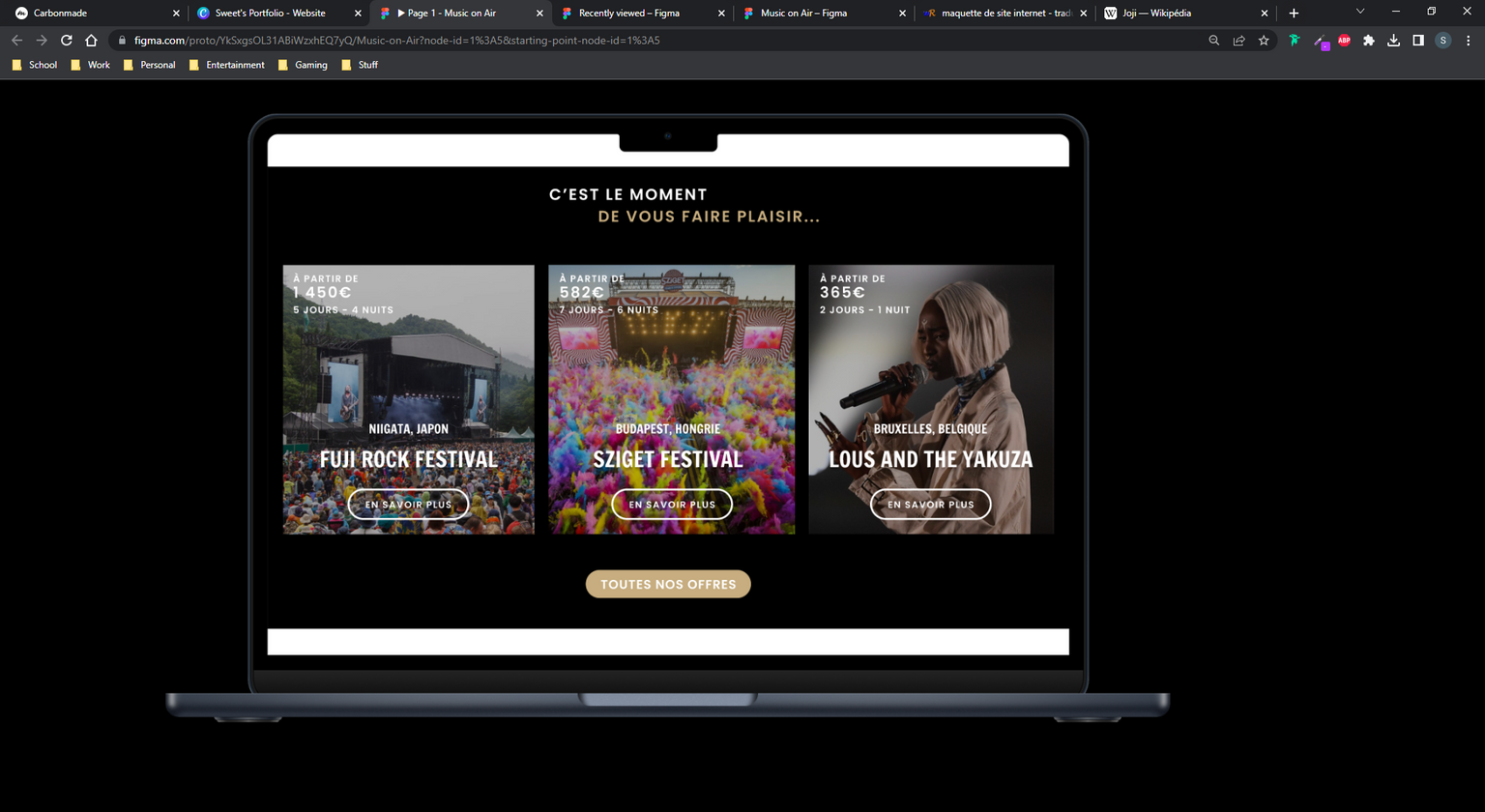Go back using the browser back arrow

click(16, 41)
